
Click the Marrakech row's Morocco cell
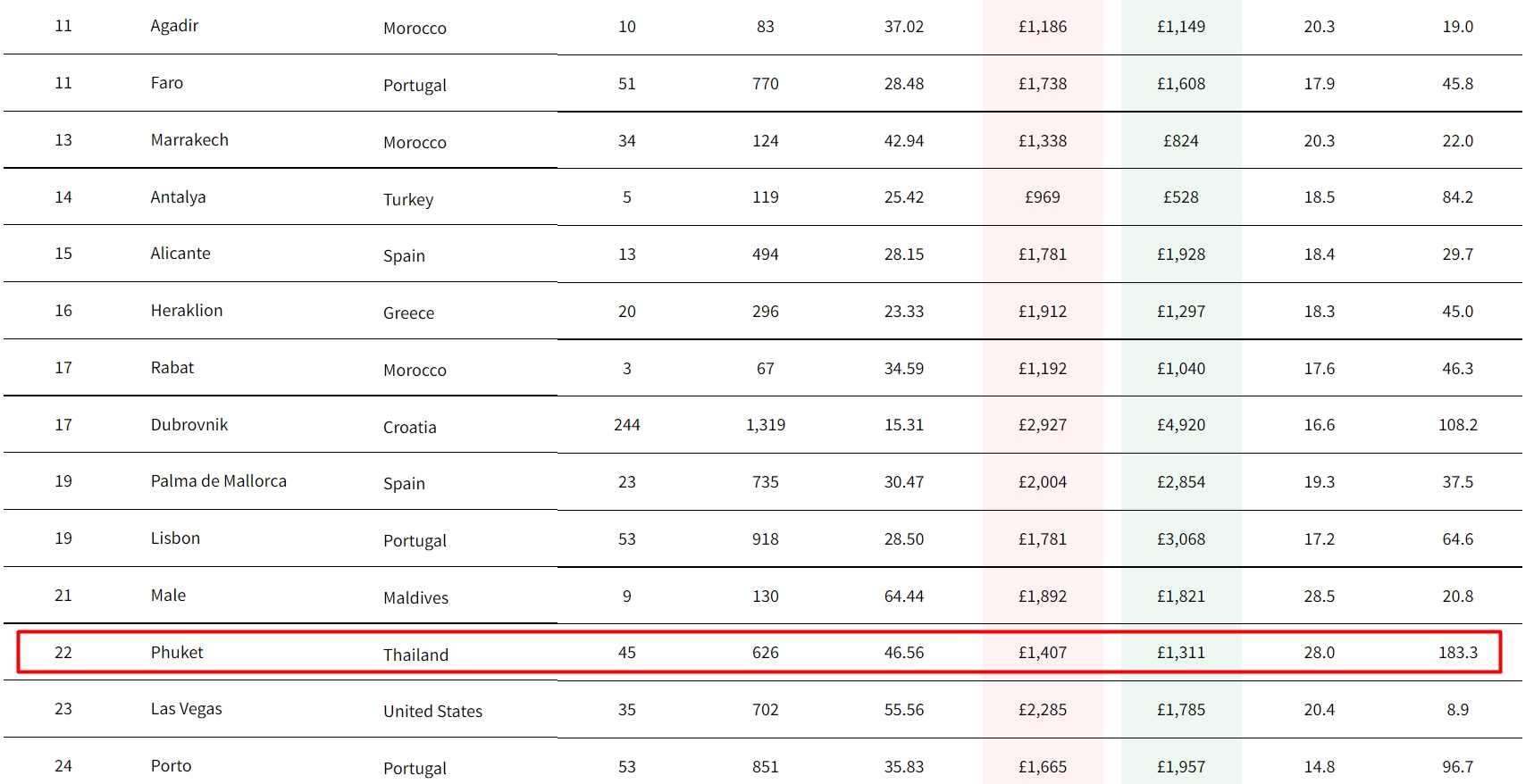coord(415,142)
